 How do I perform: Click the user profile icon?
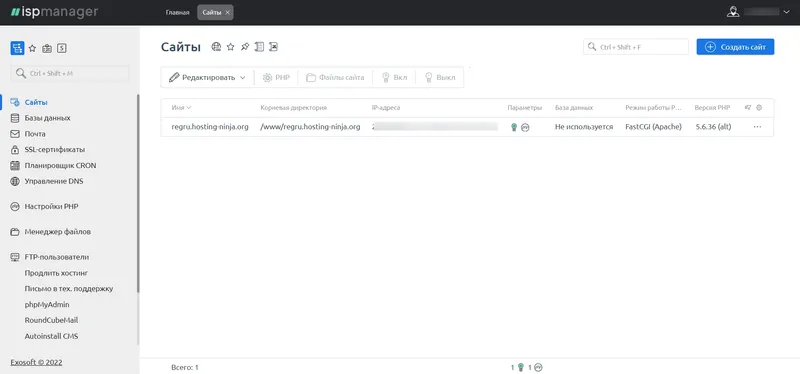tap(733, 12)
